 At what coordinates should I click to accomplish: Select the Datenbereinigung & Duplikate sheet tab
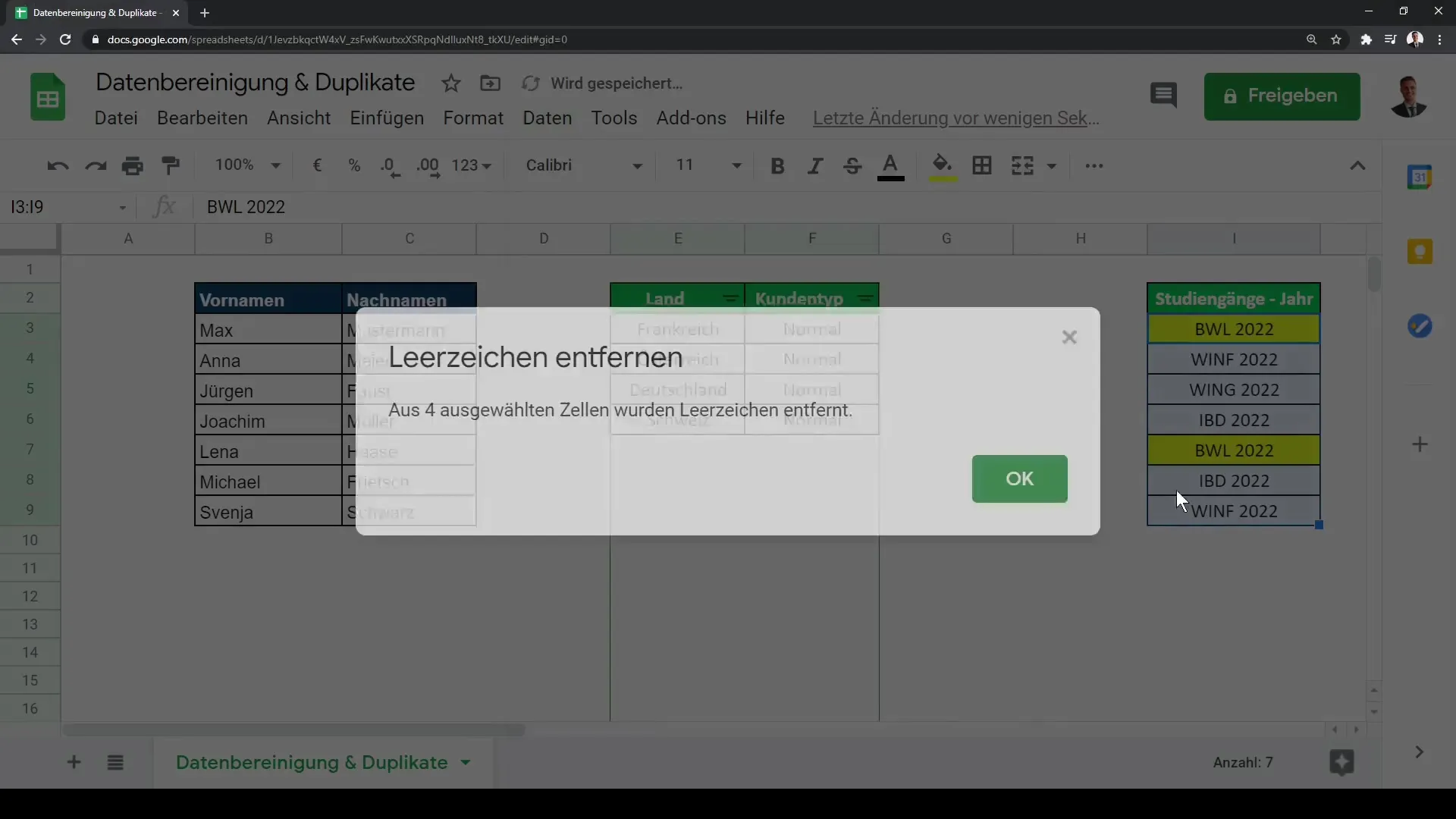[x=311, y=762]
